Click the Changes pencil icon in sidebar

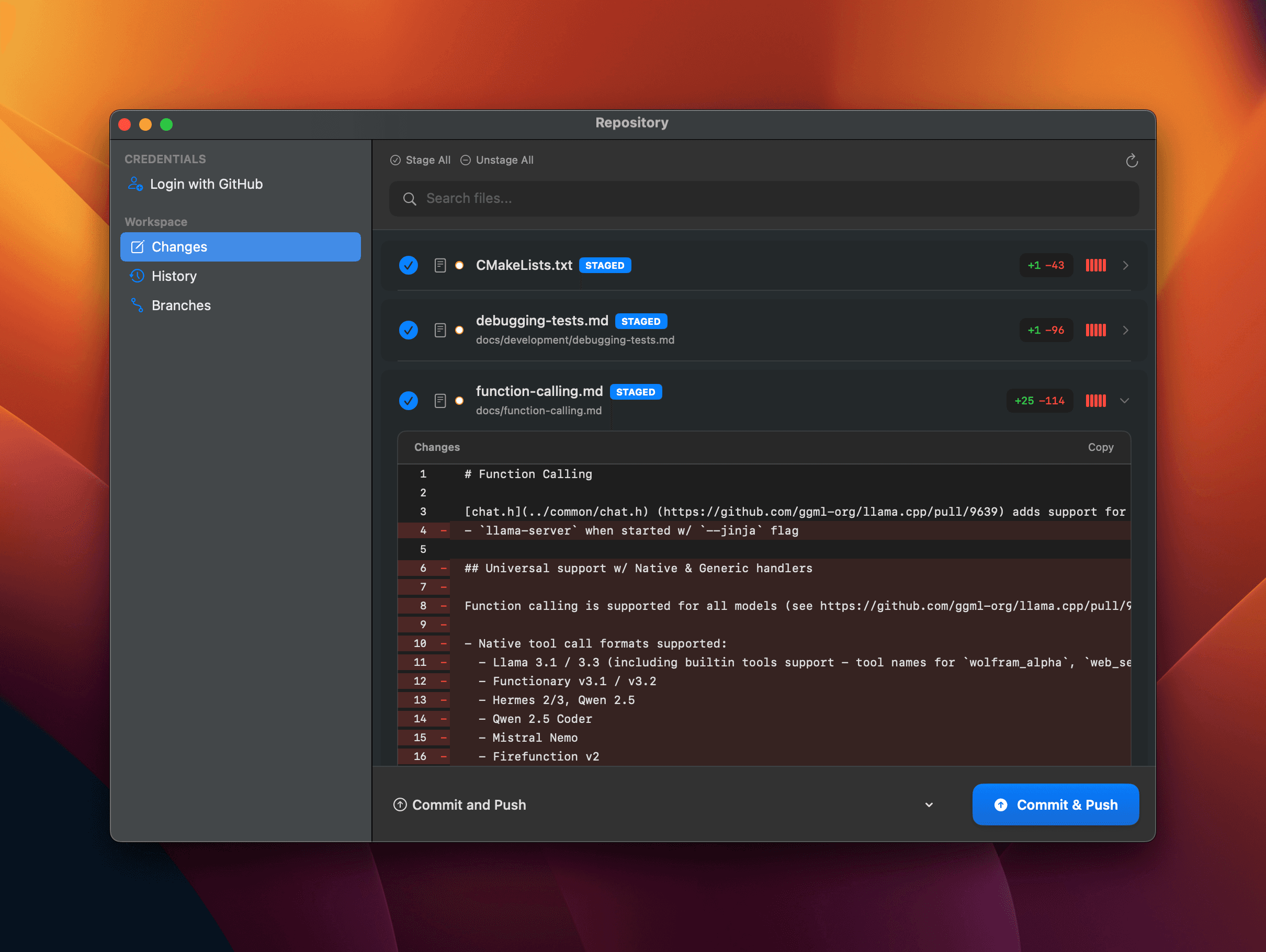[138, 246]
